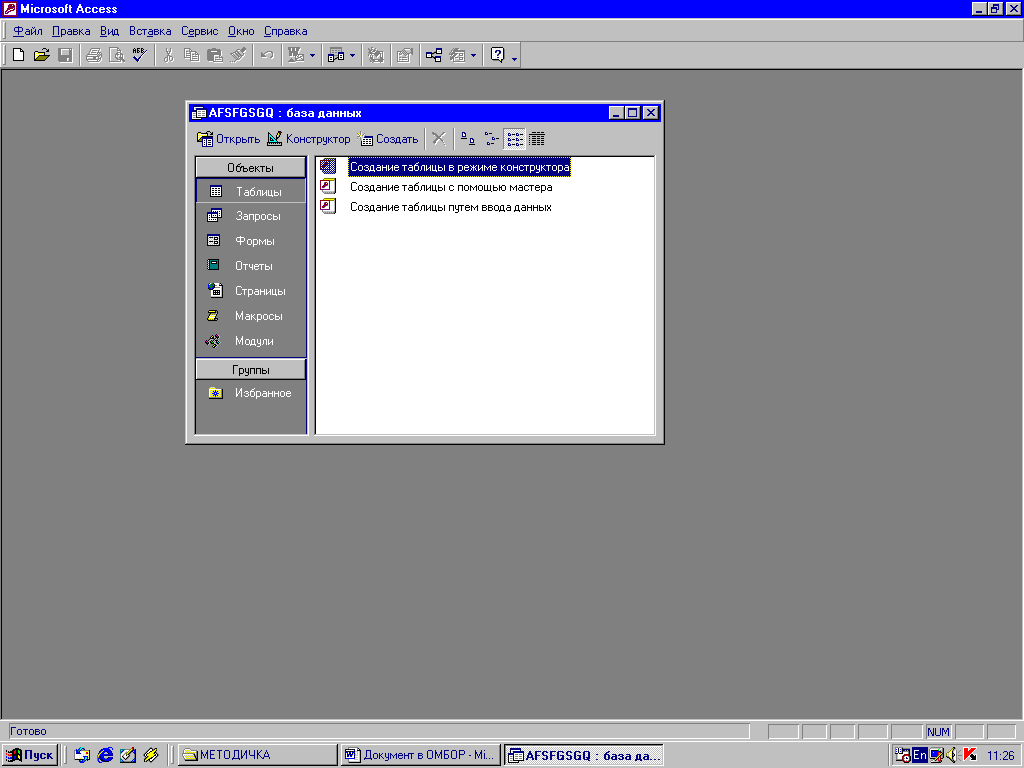Click the Undo arrow icon
Screen dimensions: 1024x768
(266, 55)
